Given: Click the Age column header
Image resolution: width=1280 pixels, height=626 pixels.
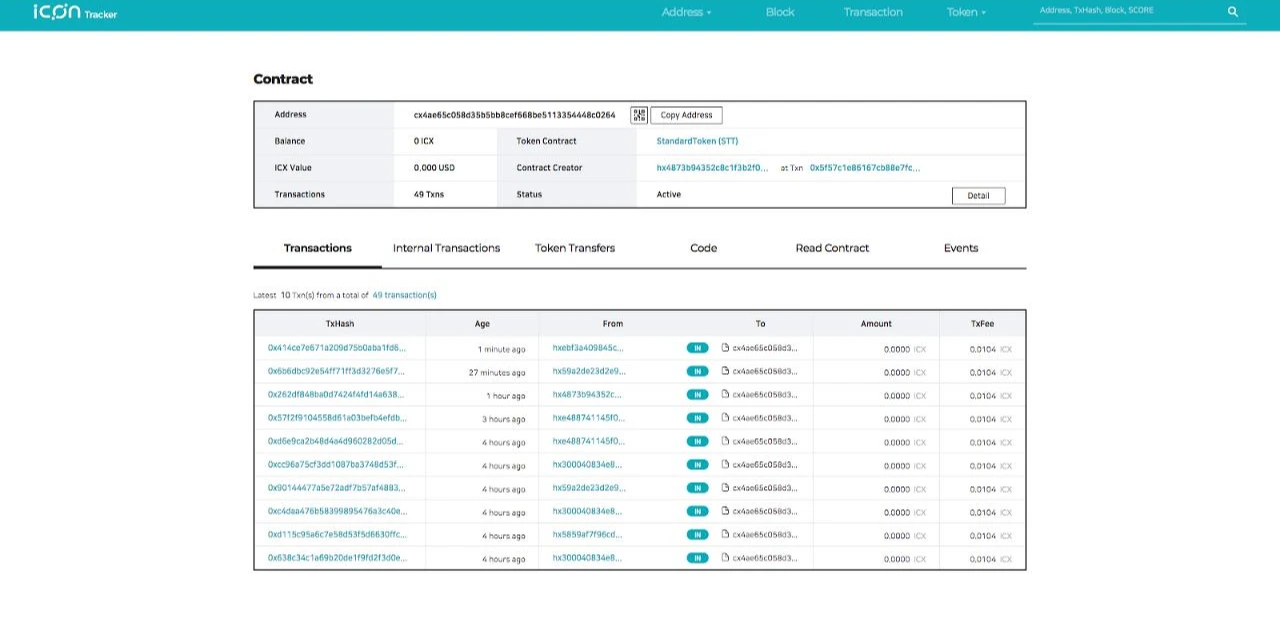Looking at the screenshot, I should coord(482,323).
